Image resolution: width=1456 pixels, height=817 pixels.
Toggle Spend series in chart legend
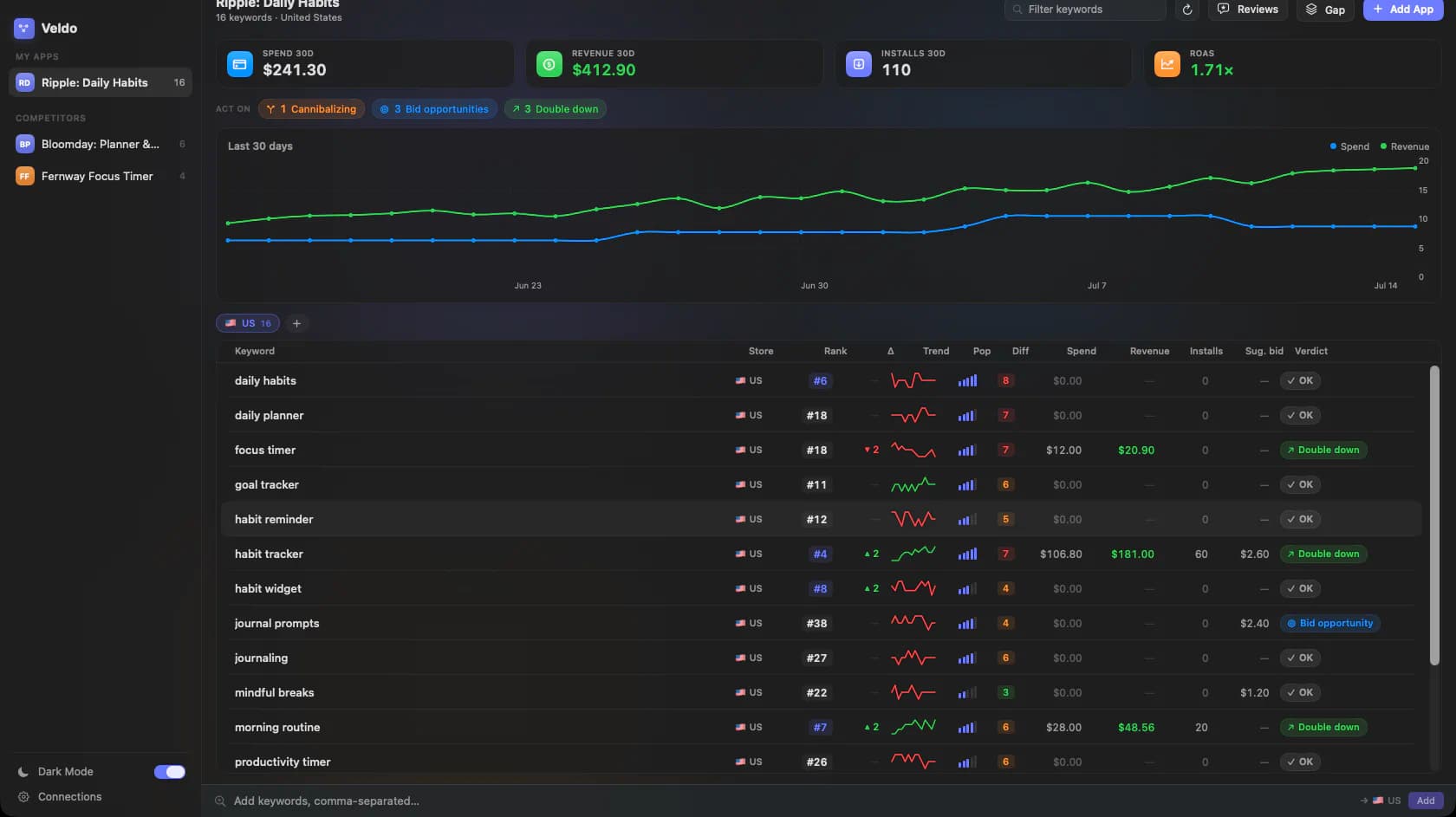coord(1349,146)
